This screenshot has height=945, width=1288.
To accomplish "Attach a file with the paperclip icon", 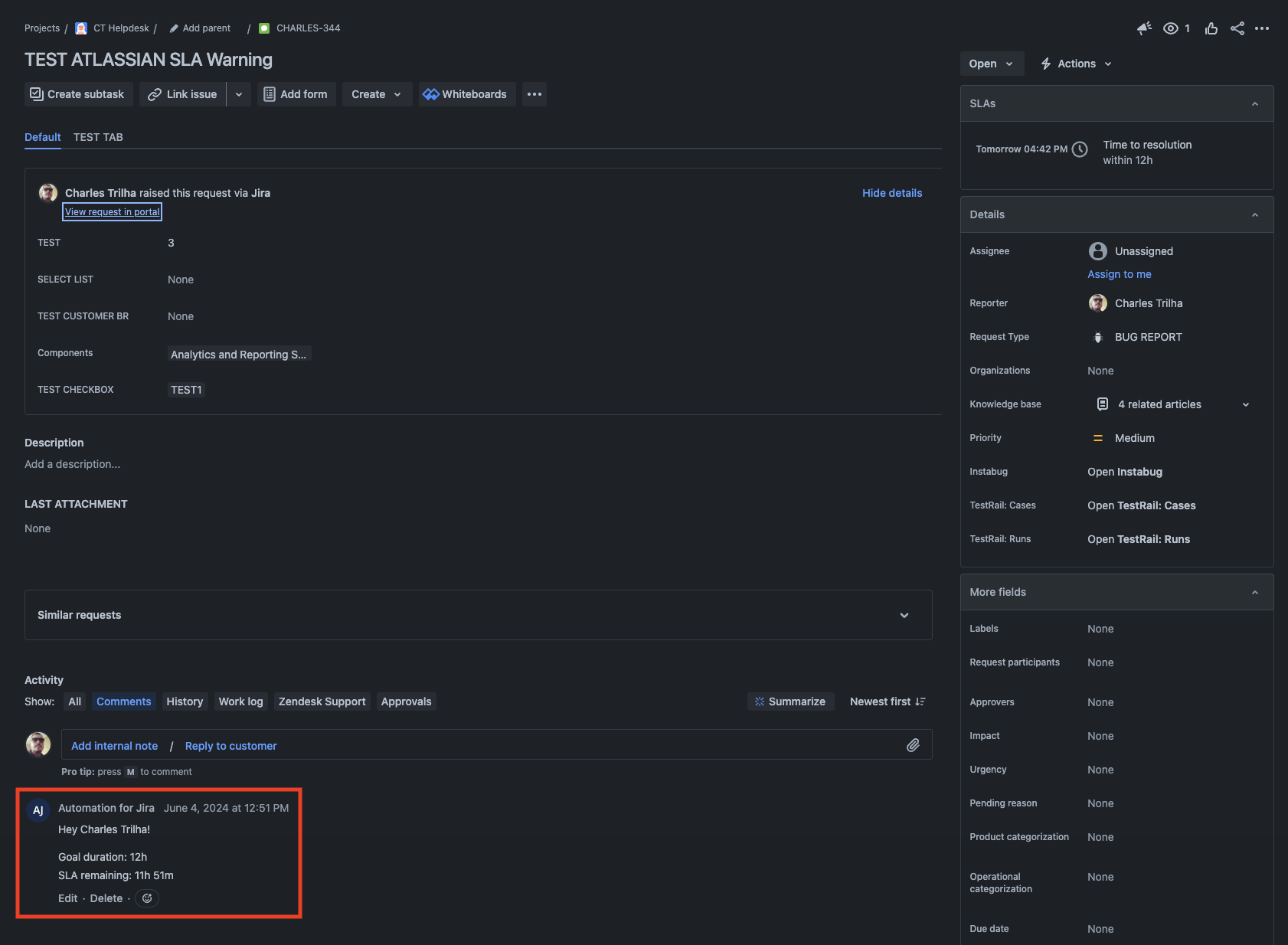I will pos(913,745).
